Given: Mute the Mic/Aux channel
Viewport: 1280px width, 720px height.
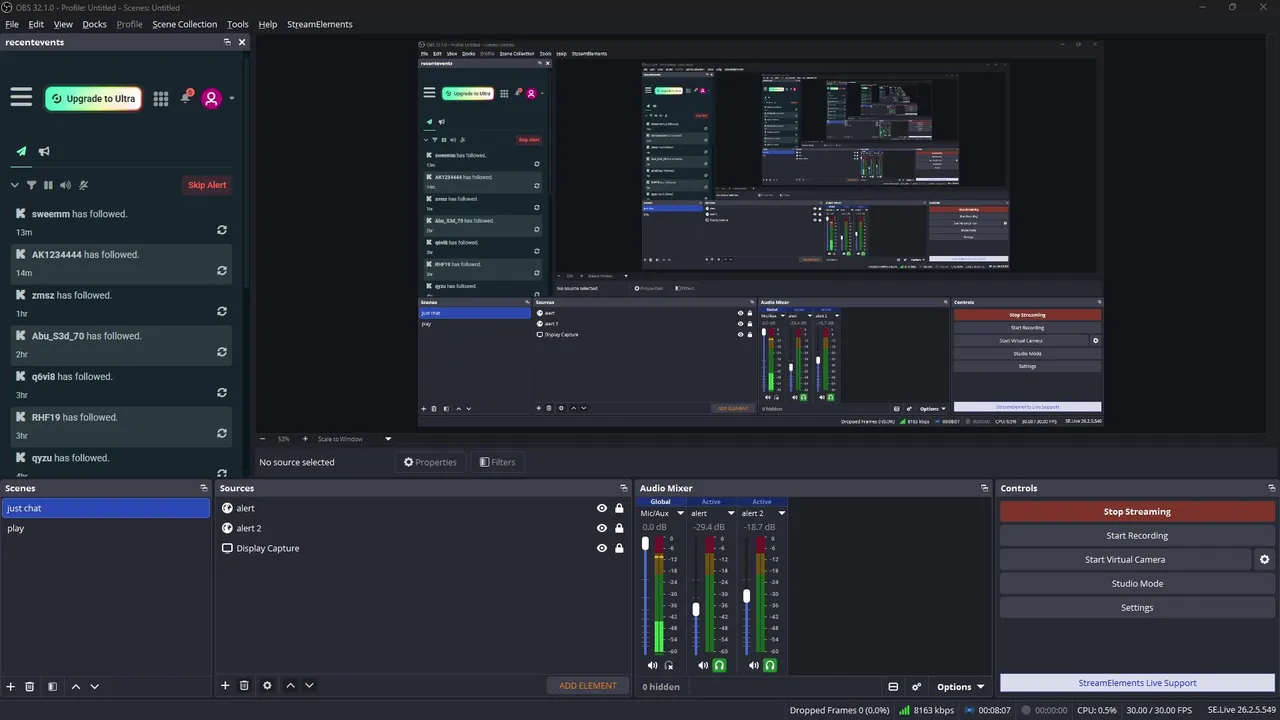Looking at the screenshot, I should (x=653, y=665).
